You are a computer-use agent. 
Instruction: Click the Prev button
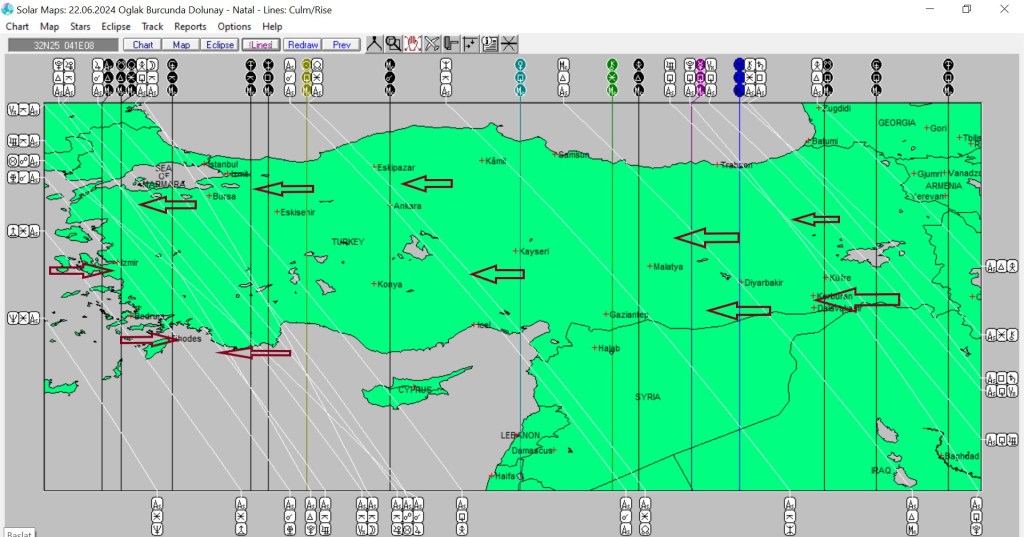click(341, 45)
